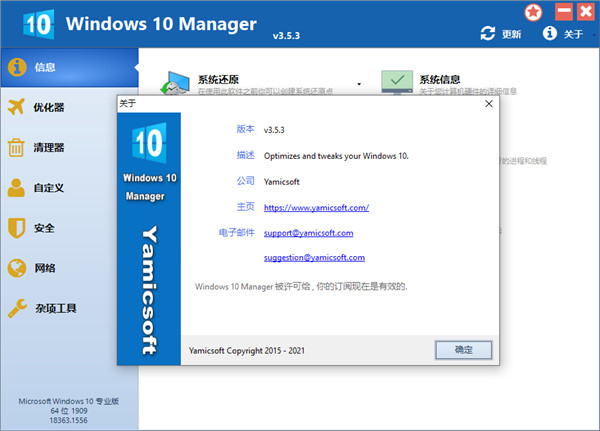This screenshot has width=600, height=431.
Task: Click the wrench icon for 杂项工具
Action: pyautogui.click(x=16, y=308)
